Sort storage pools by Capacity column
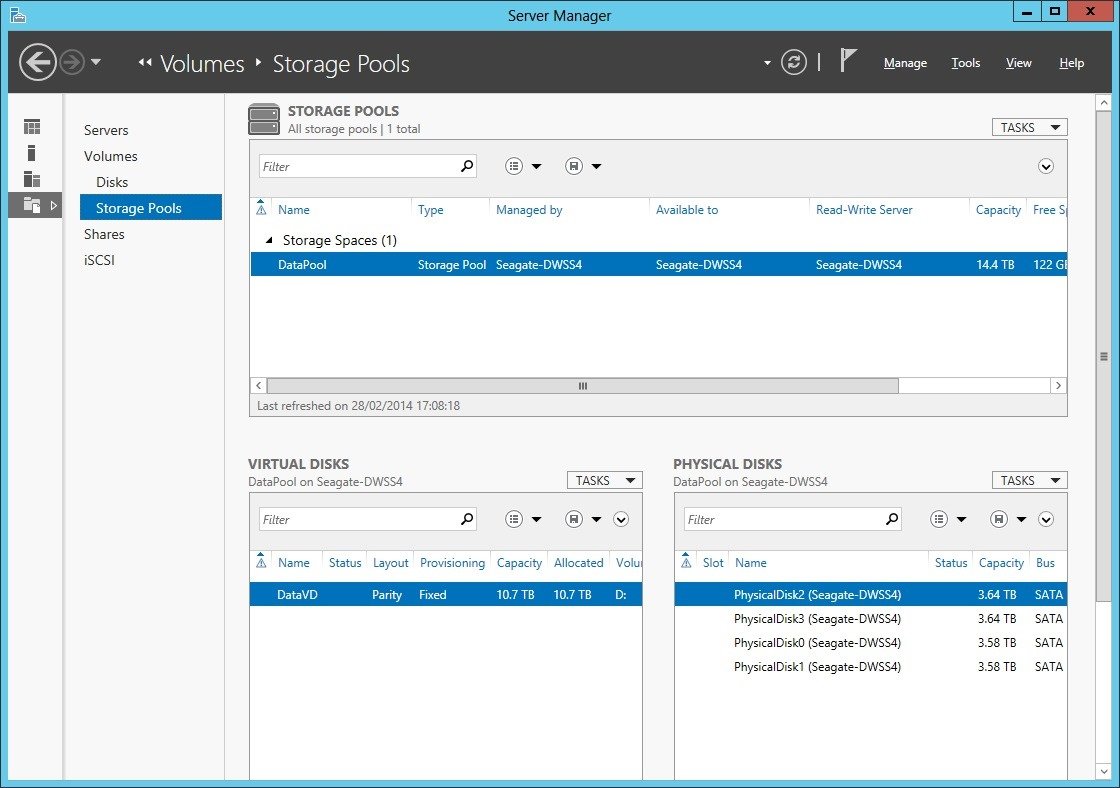Viewport: 1120px width, 788px height. click(x=999, y=210)
